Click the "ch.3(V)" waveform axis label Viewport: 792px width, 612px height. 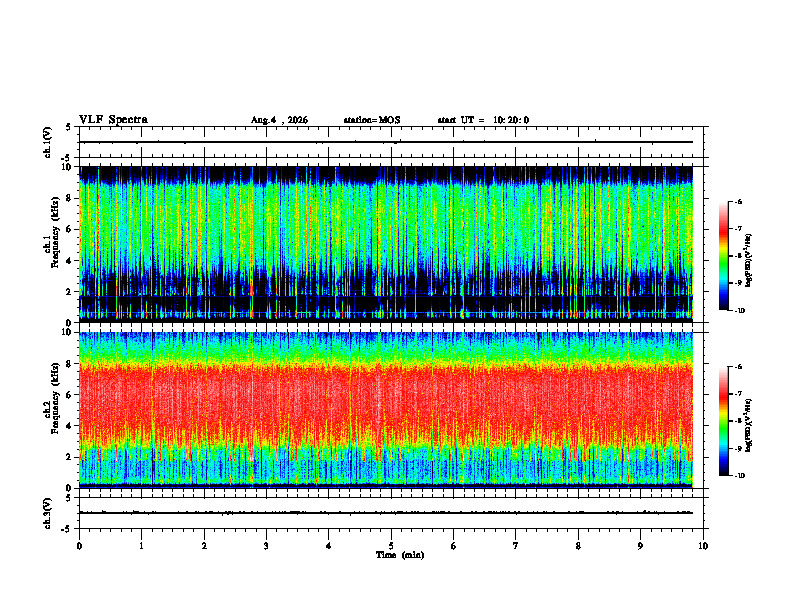48,513
